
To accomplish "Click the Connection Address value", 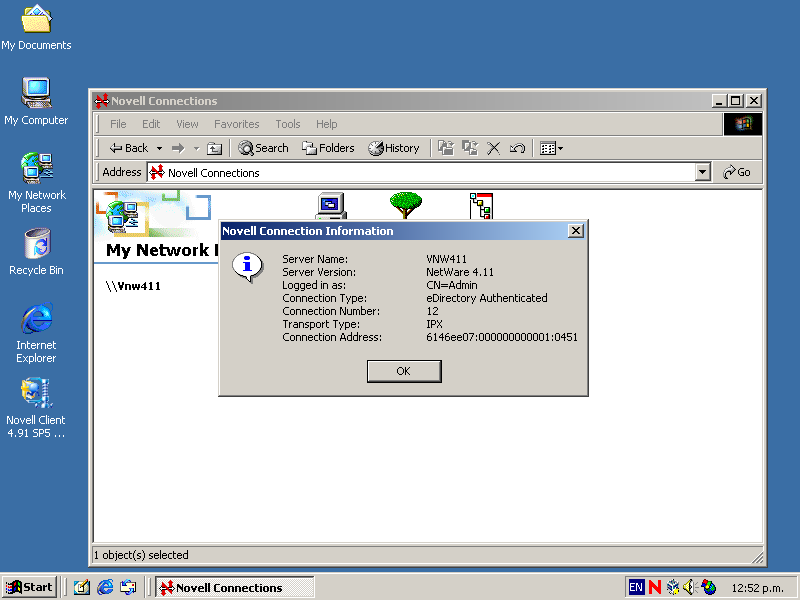I will click(502, 337).
